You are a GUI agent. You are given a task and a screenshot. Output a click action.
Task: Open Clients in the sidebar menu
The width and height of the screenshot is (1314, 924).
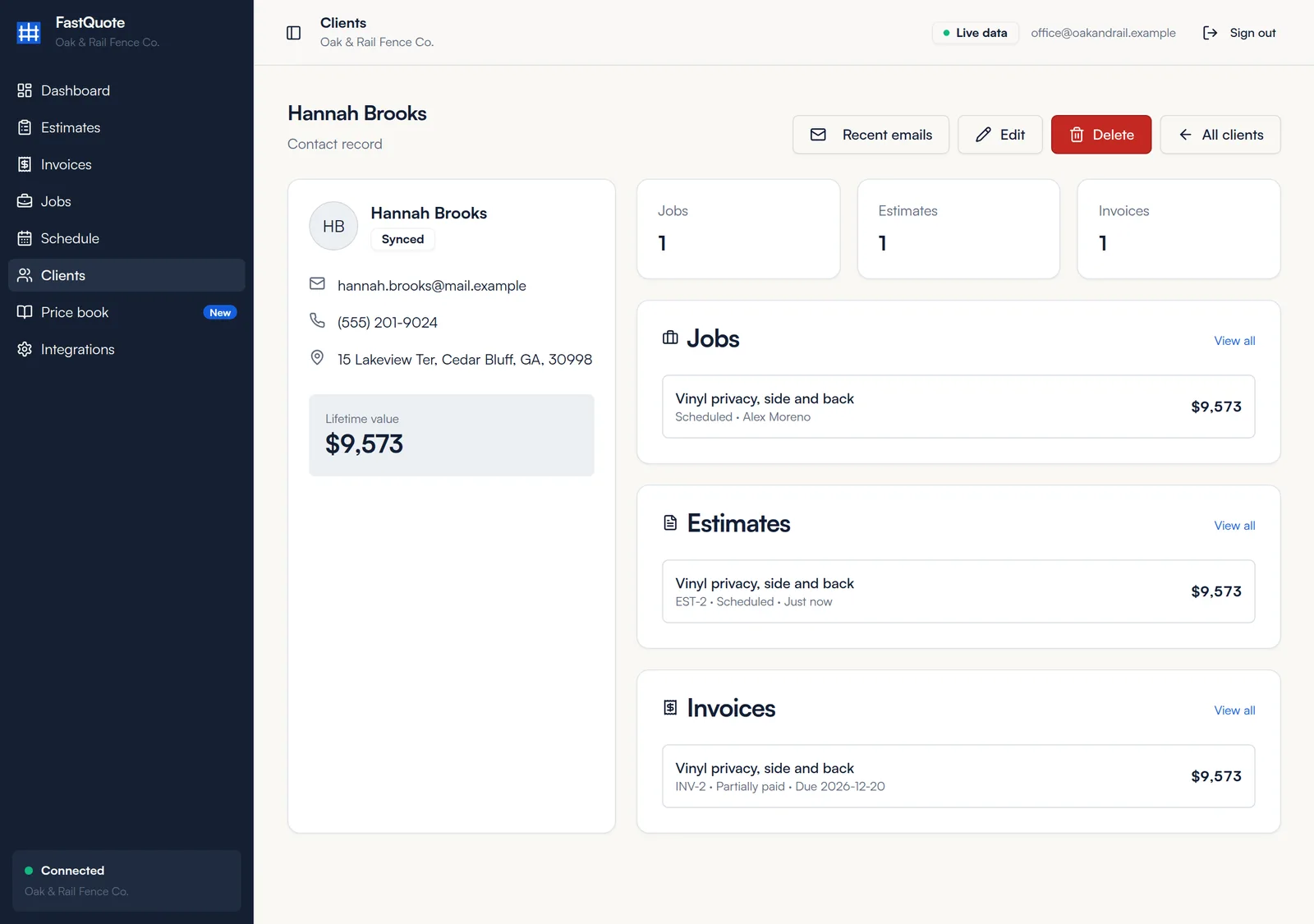coord(126,275)
